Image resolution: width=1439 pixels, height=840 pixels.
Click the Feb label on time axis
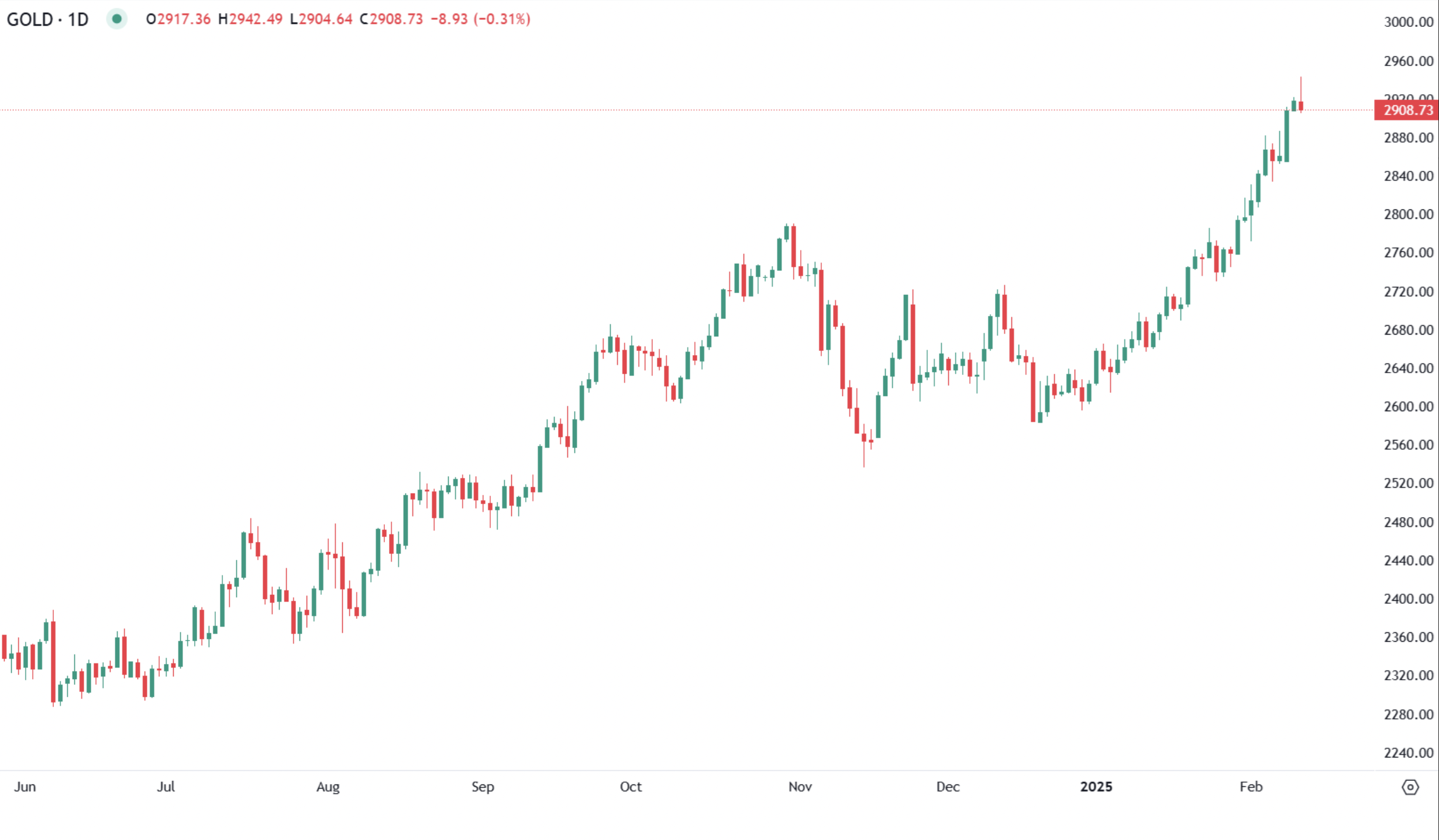point(1251,787)
